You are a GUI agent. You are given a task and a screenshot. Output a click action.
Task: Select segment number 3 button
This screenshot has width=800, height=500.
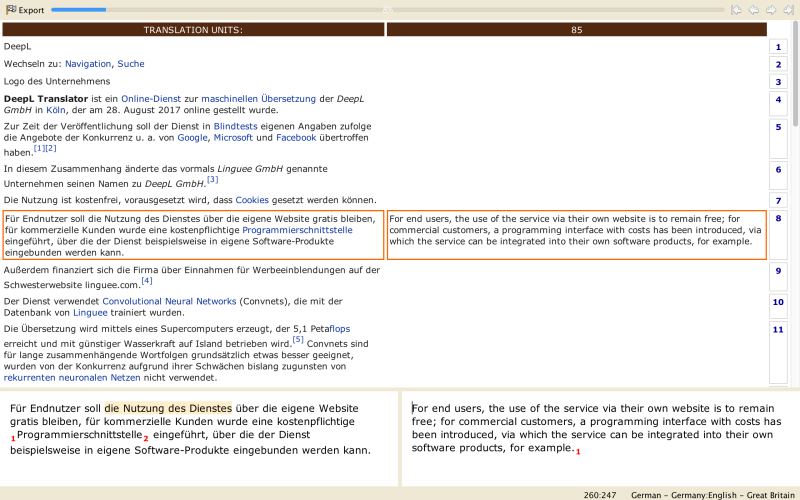778,82
